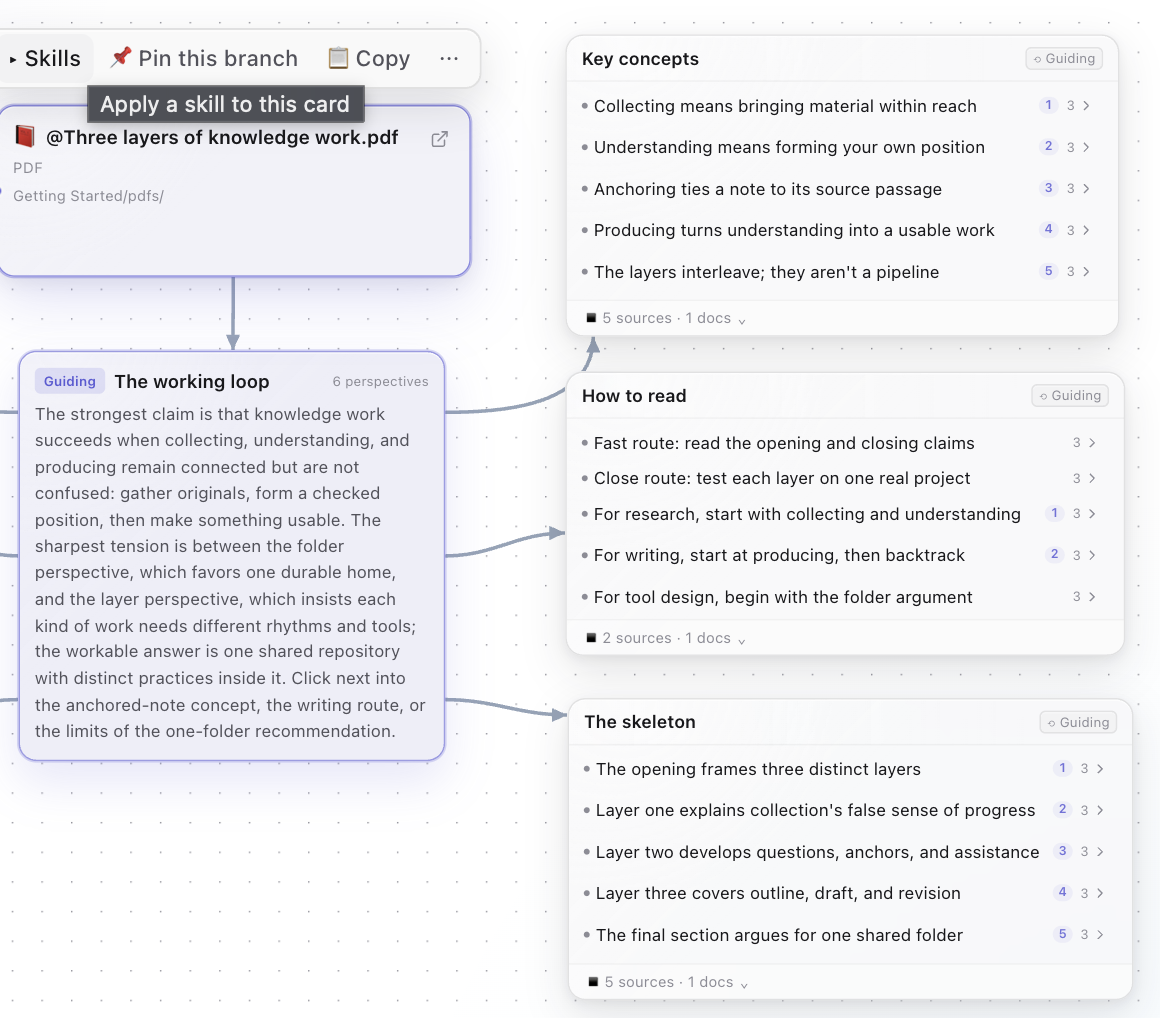Click source badge 1 on Collecting row
This screenshot has width=1160, height=1018.
pos(1048,105)
